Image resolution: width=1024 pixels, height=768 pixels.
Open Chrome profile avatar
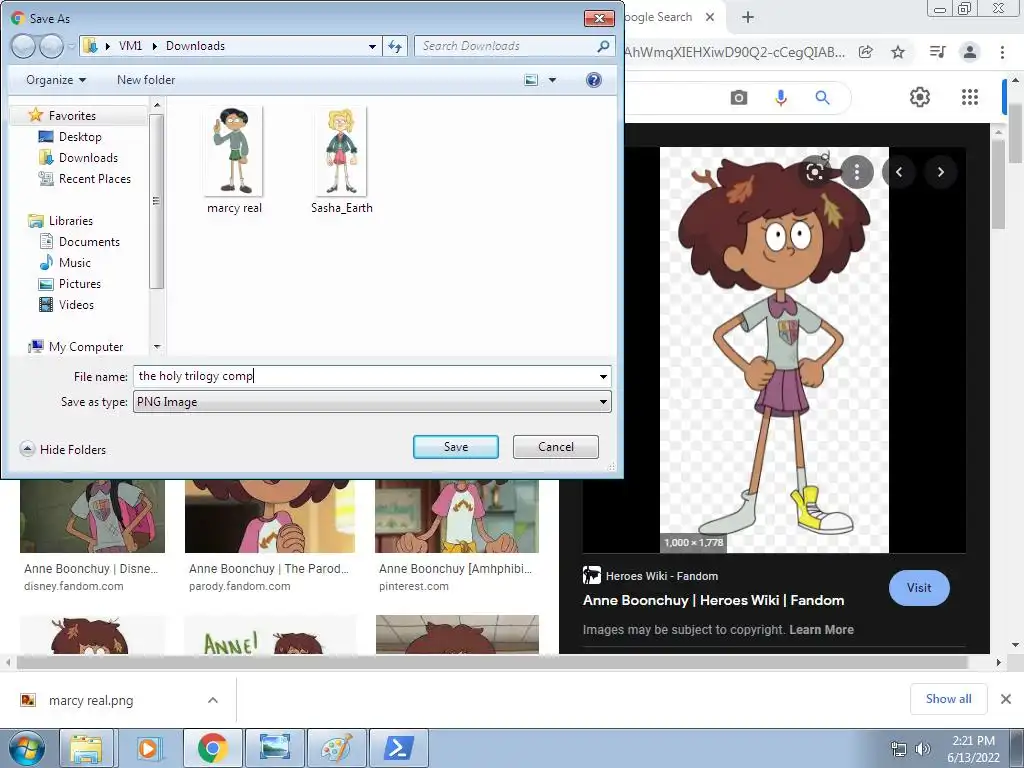pos(970,52)
